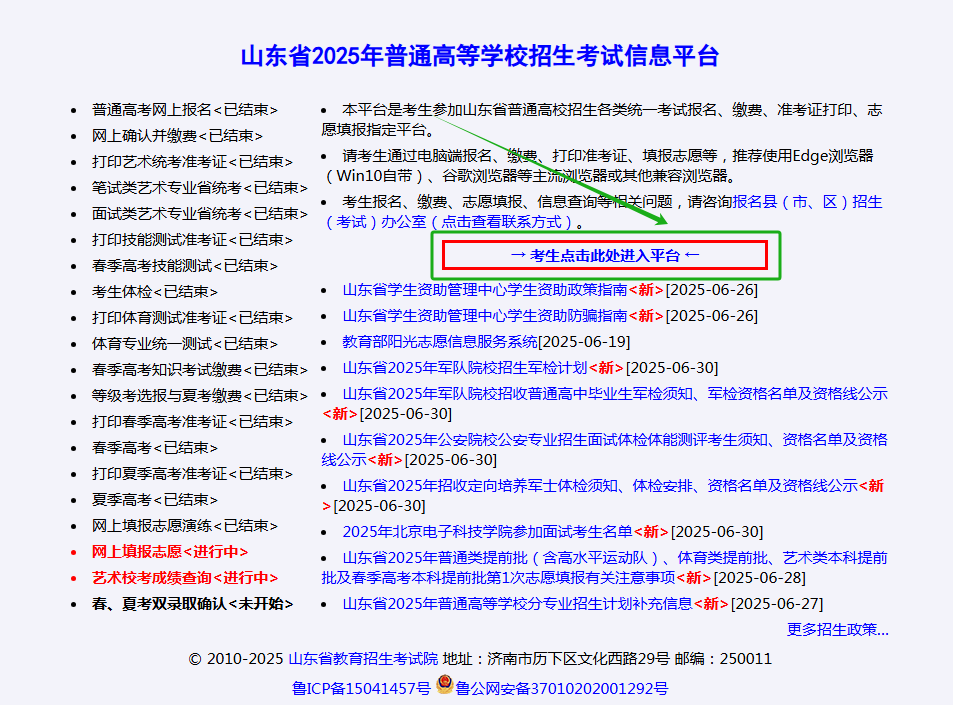Select 普通高考网上报名<已结束> item
This screenshot has height=705, width=953.
click(x=185, y=110)
